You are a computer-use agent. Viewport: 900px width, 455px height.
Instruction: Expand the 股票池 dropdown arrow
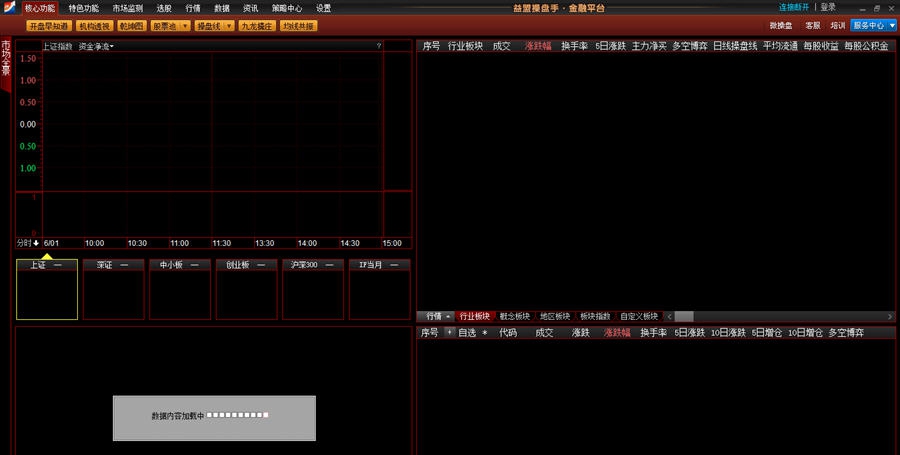pos(185,26)
